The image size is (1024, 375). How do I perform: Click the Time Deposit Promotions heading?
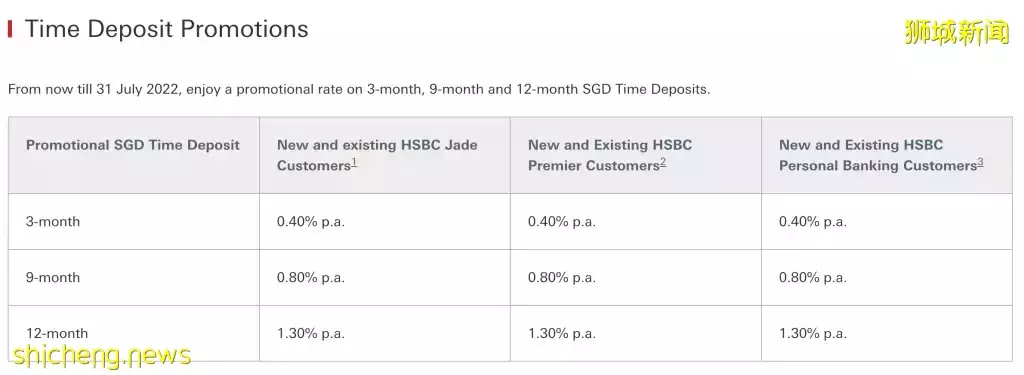click(x=167, y=29)
